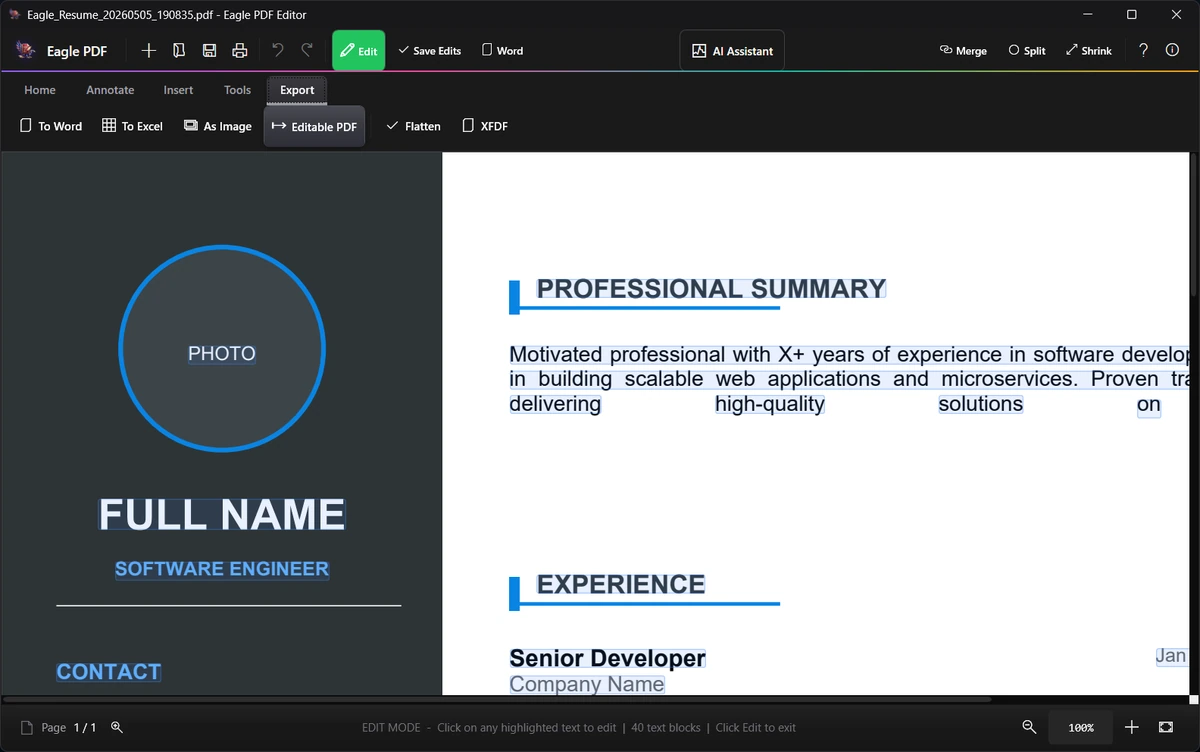The image size is (1200, 752).
Task: Open the AI Assistant panel
Action: click(x=732, y=50)
